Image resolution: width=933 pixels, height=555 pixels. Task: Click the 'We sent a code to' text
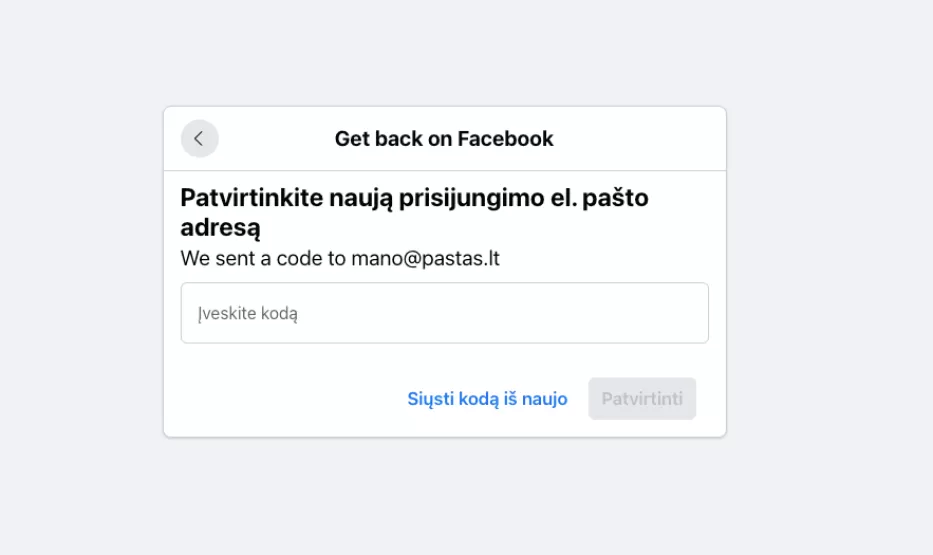coord(264,259)
